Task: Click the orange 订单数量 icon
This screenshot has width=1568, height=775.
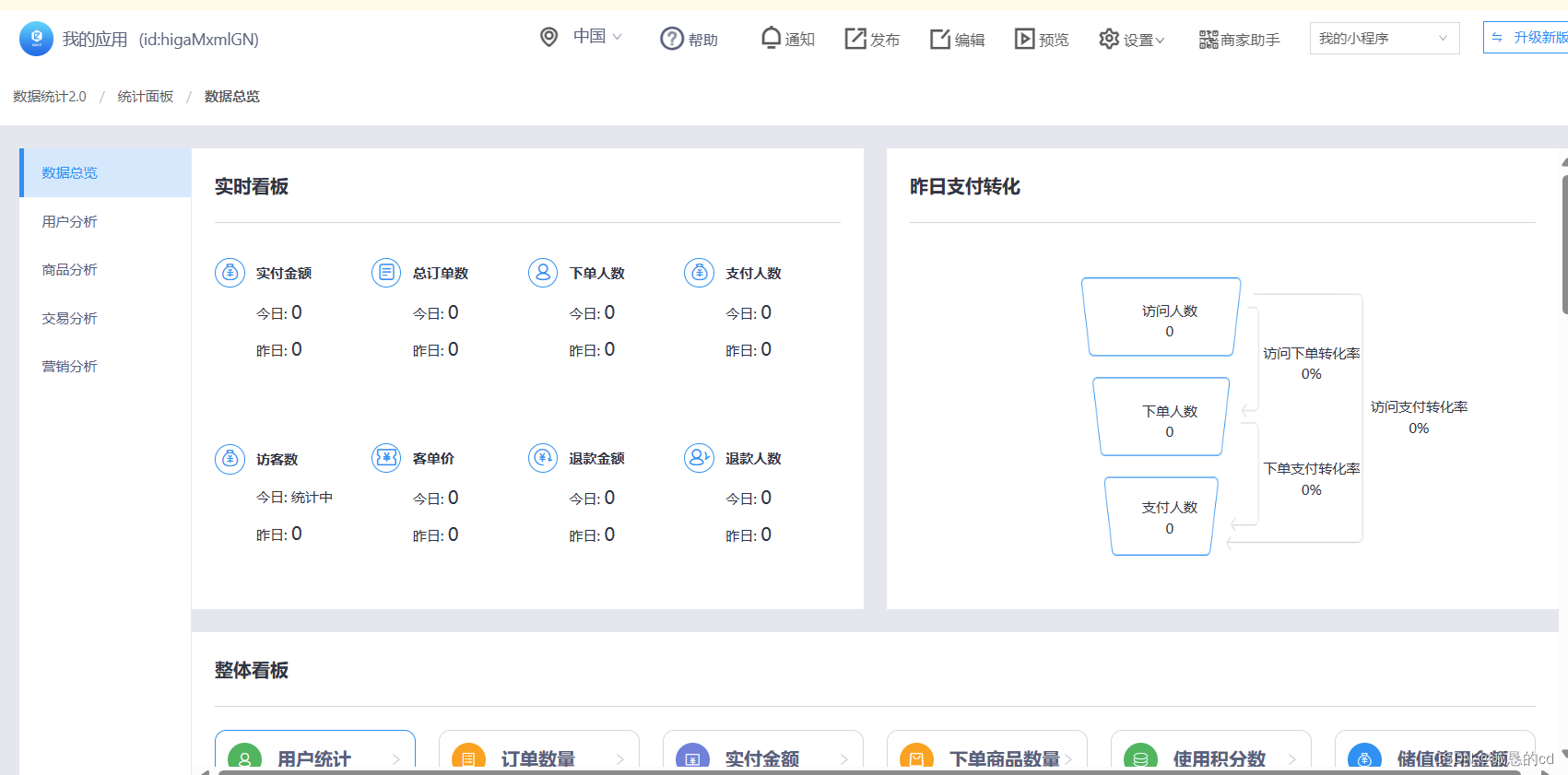Action: 468,756
